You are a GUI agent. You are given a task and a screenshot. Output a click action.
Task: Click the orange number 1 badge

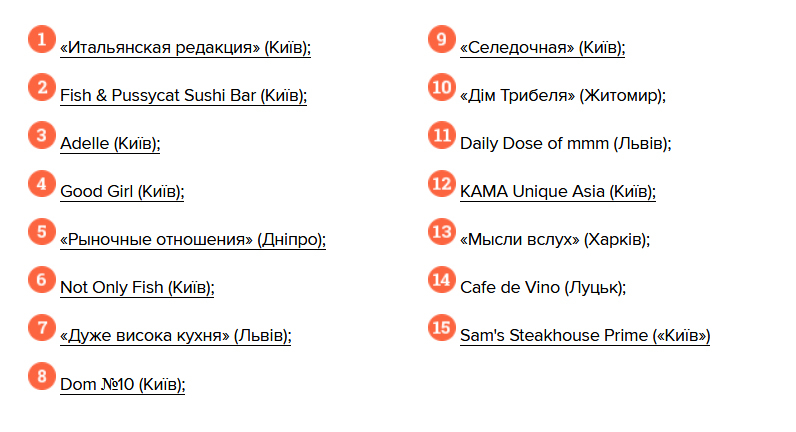click(42, 40)
